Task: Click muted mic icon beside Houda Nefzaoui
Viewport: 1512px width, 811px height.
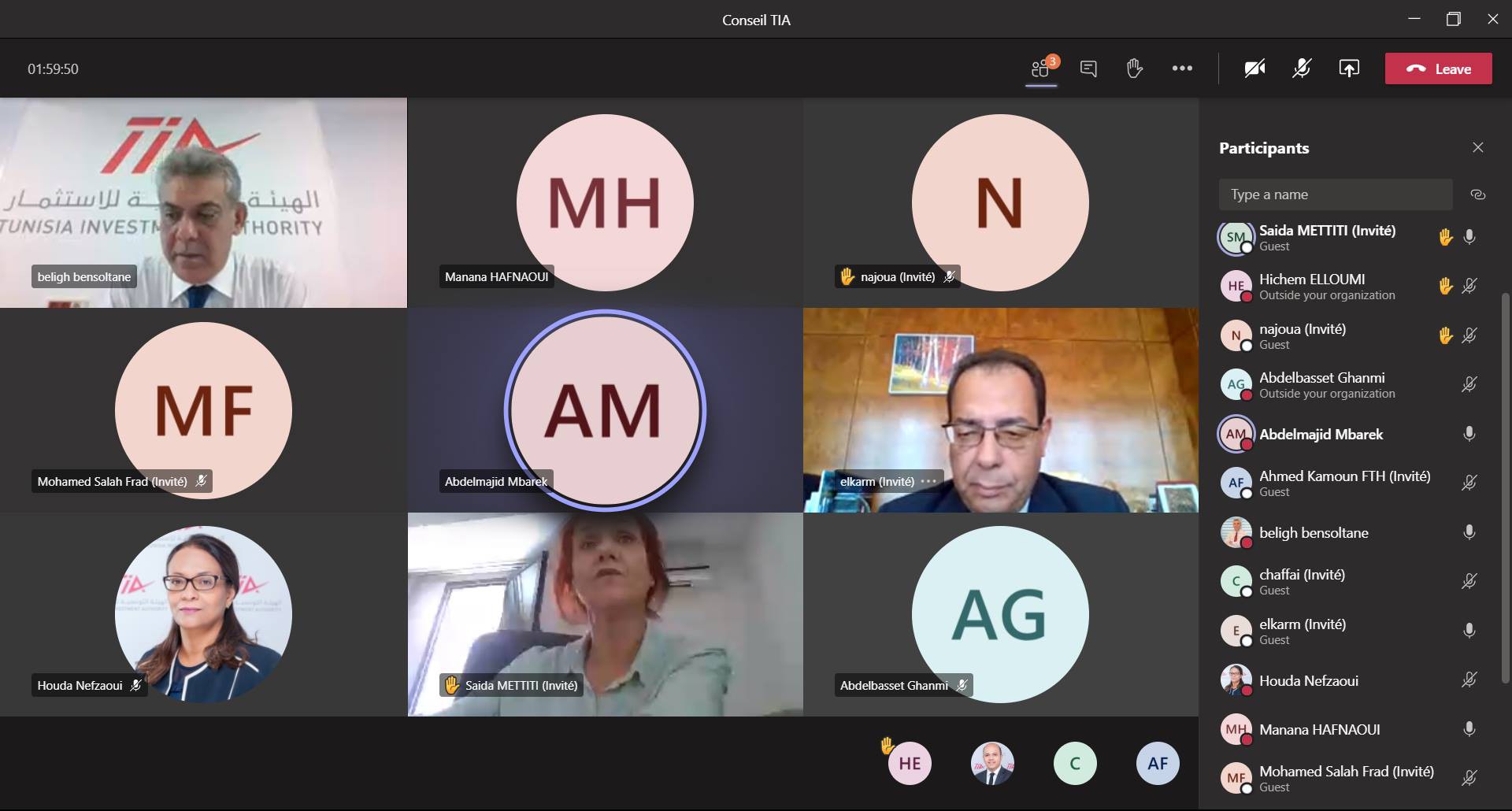Action: (x=1469, y=680)
